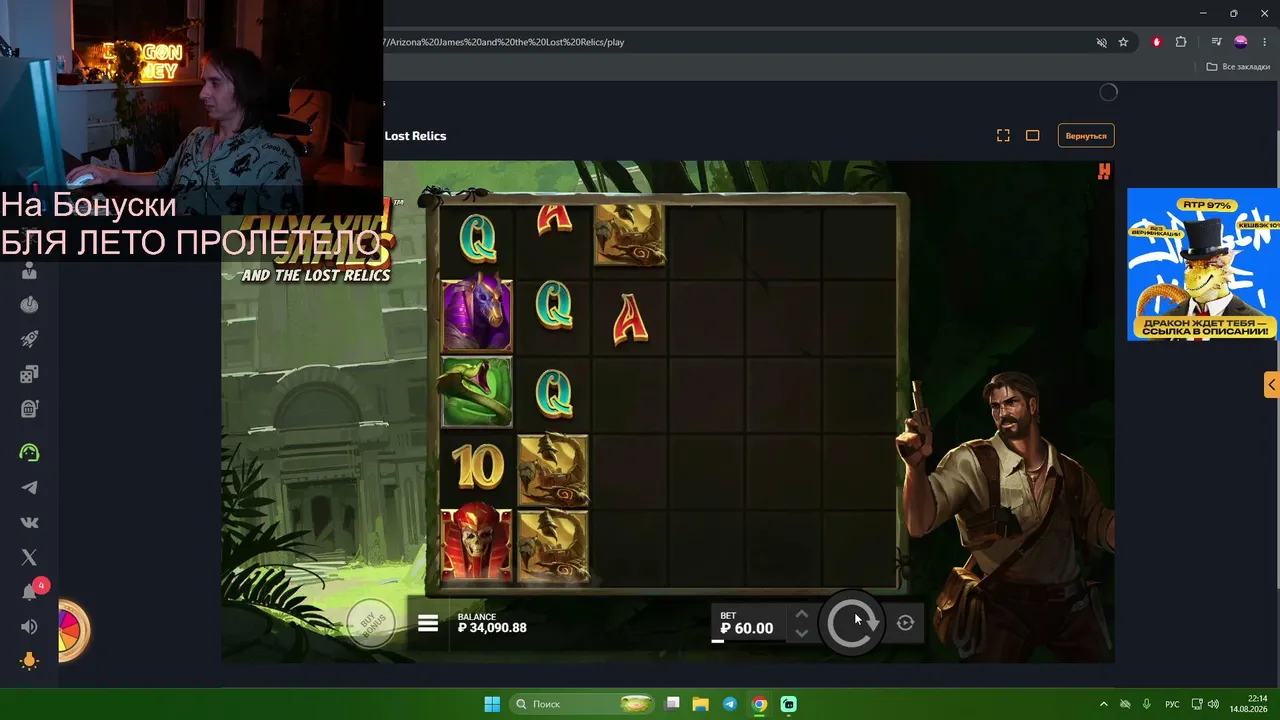Open the browser extensions puzzle icon
The image size is (1280, 720).
click(1181, 42)
